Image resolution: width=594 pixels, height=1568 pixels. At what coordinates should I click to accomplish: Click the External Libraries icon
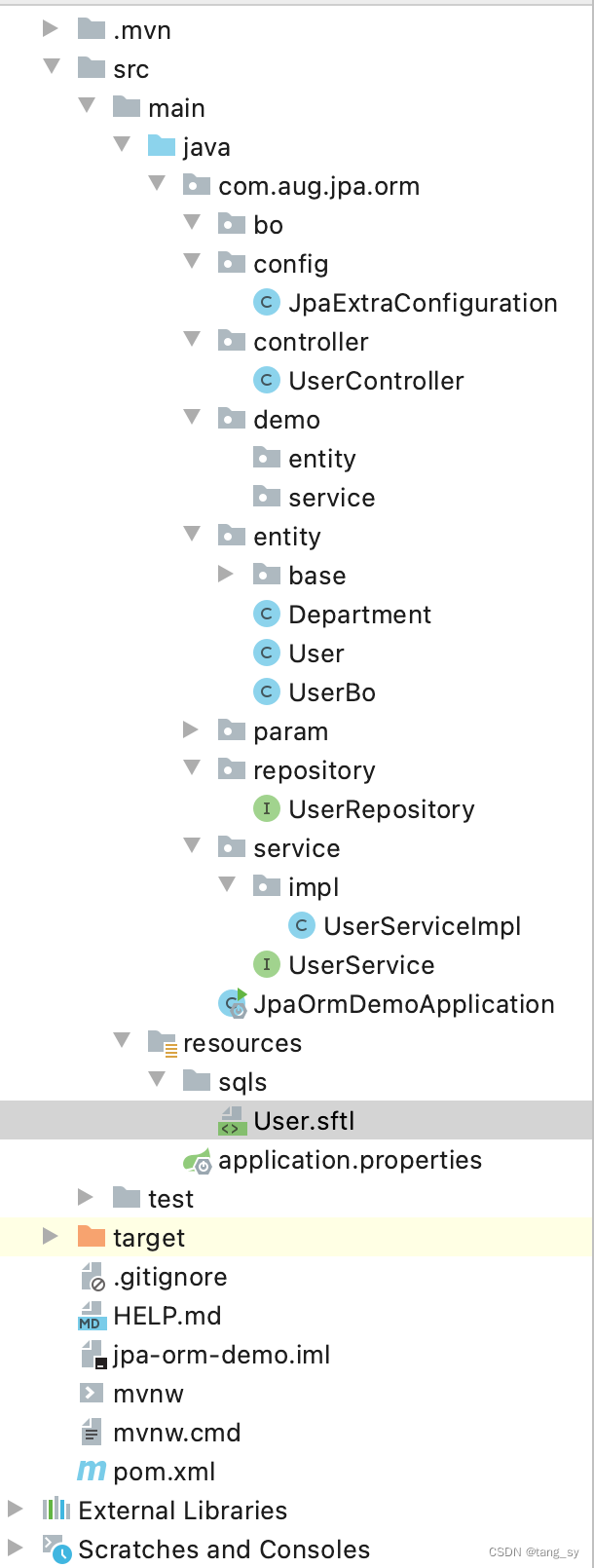click(x=56, y=1510)
